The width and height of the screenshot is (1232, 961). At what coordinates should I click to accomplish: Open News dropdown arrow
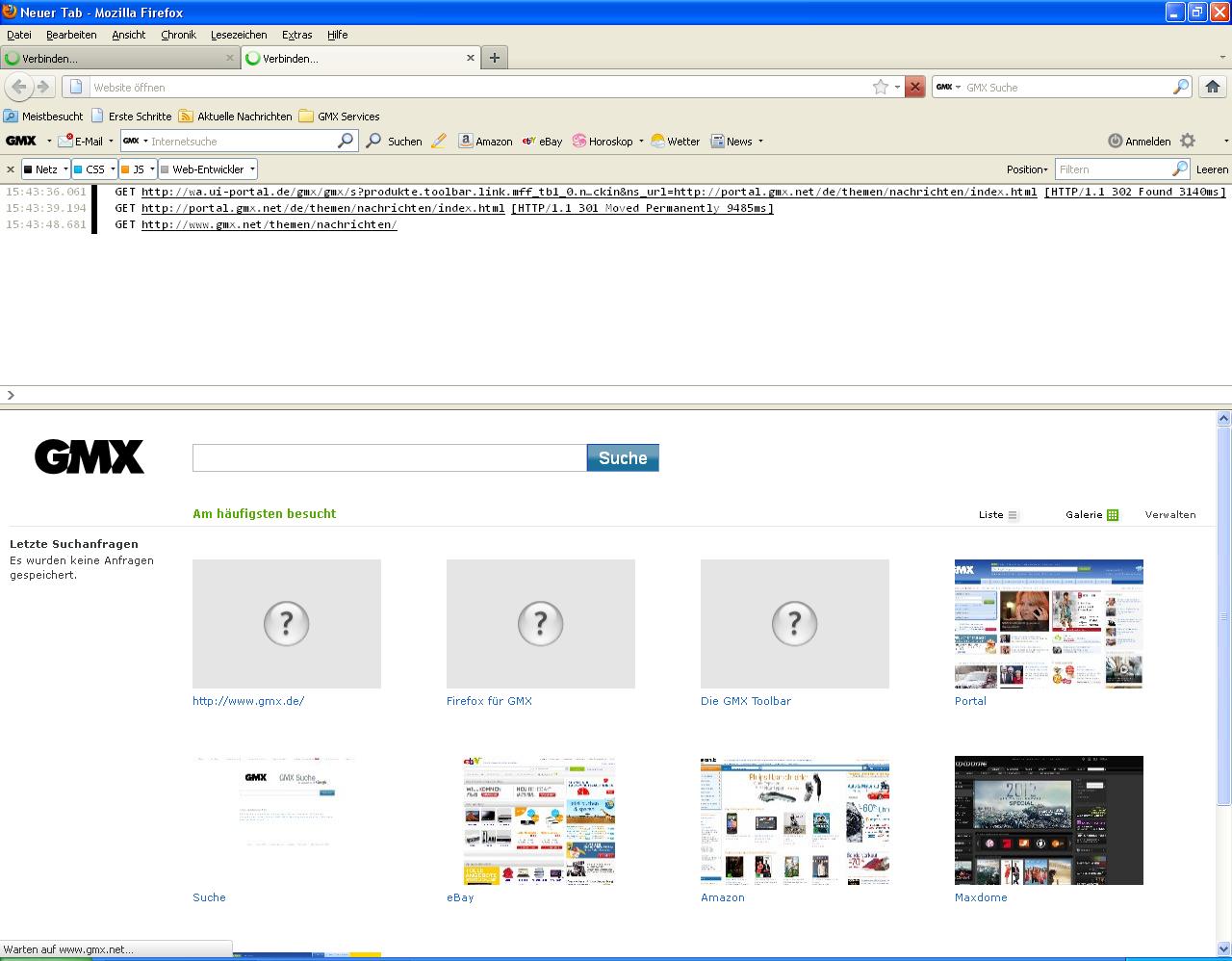(x=760, y=142)
